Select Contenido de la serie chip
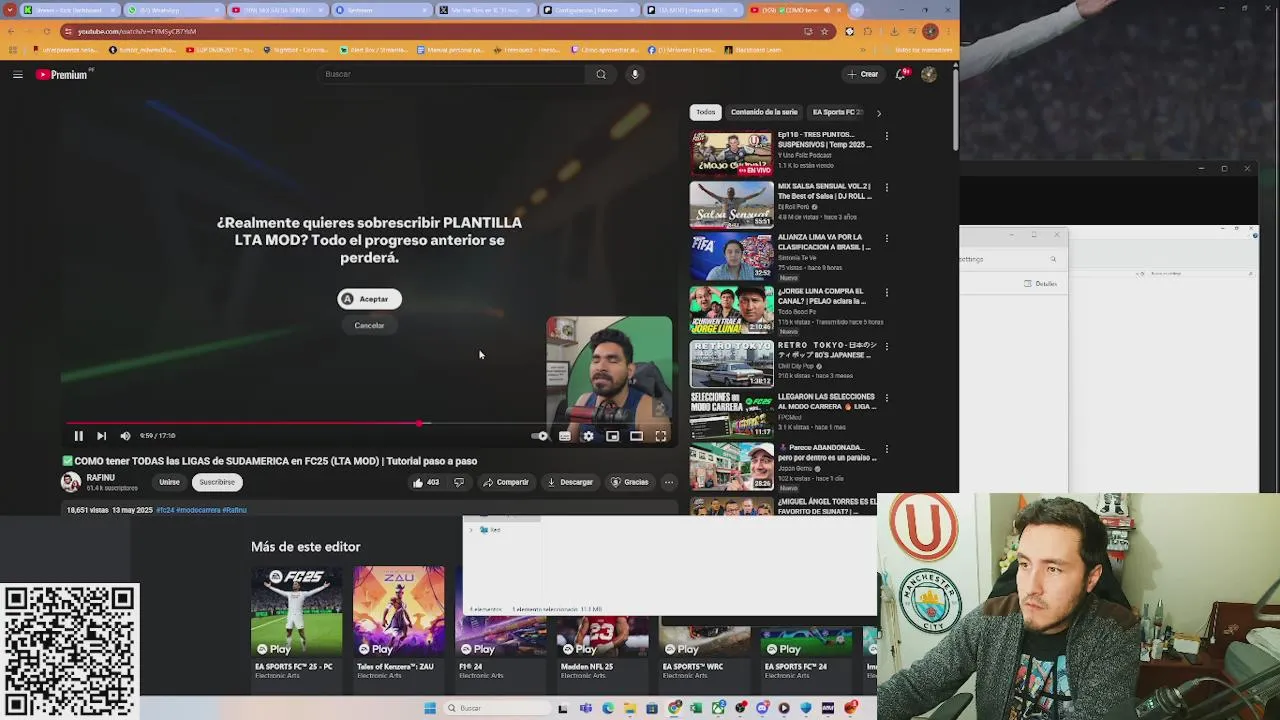Screen dimensions: 1280x720 [764, 112]
